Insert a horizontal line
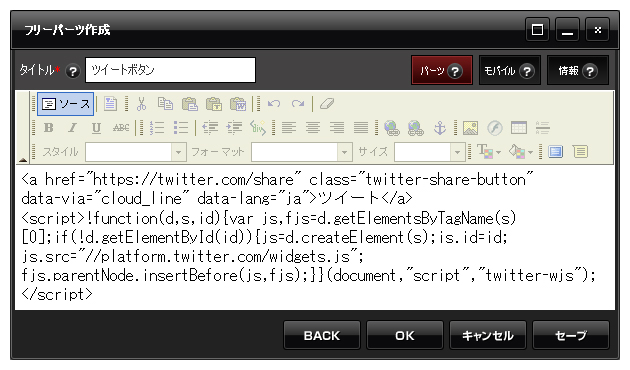 pos(542,128)
